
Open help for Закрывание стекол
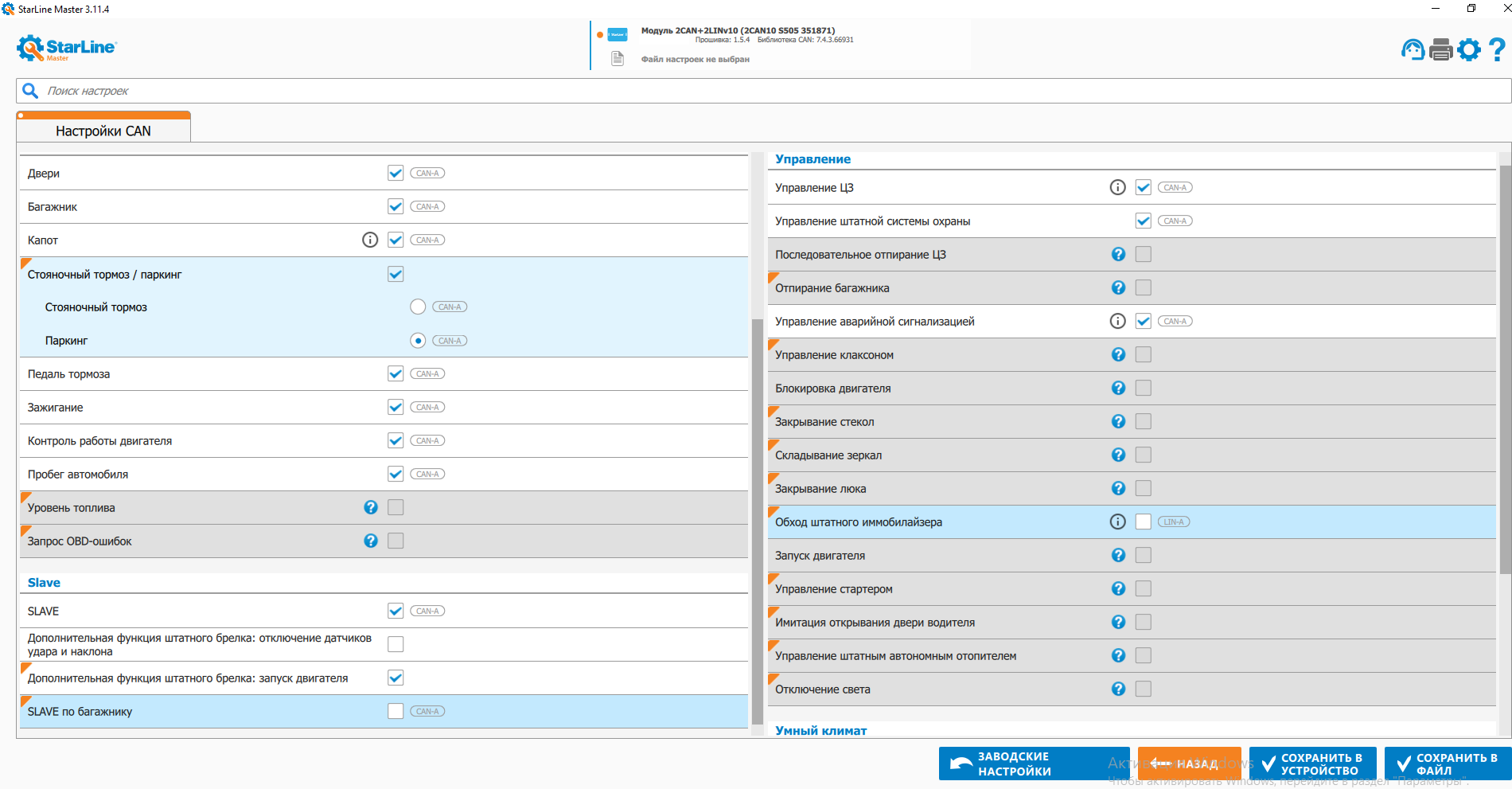click(1119, 421)
